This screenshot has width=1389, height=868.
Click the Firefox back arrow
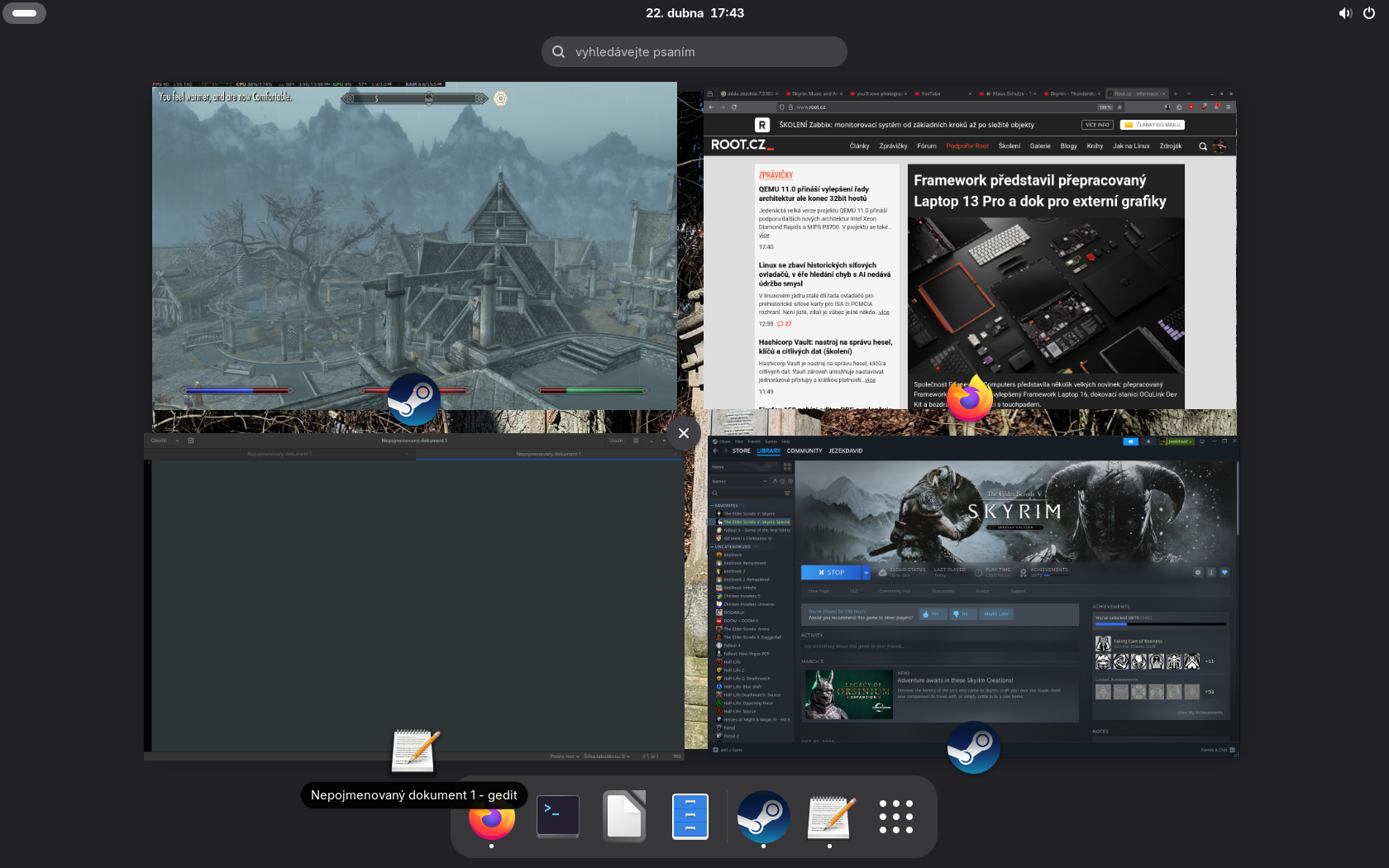711,107
